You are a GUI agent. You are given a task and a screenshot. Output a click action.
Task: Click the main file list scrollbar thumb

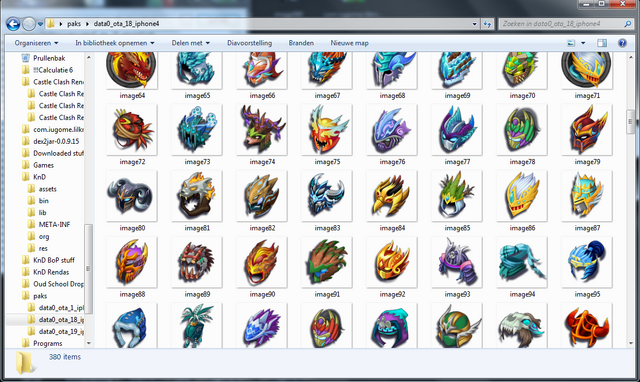click(631, 121)
